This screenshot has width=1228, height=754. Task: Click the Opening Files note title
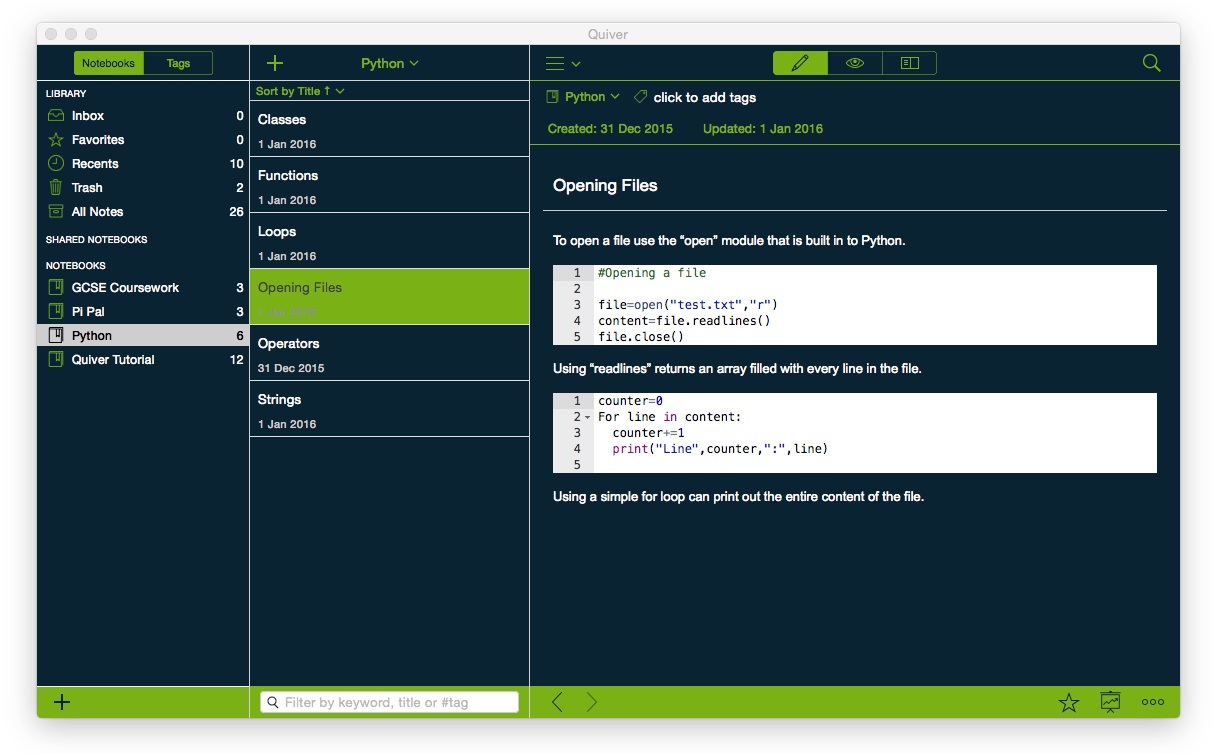coord(605,186)
